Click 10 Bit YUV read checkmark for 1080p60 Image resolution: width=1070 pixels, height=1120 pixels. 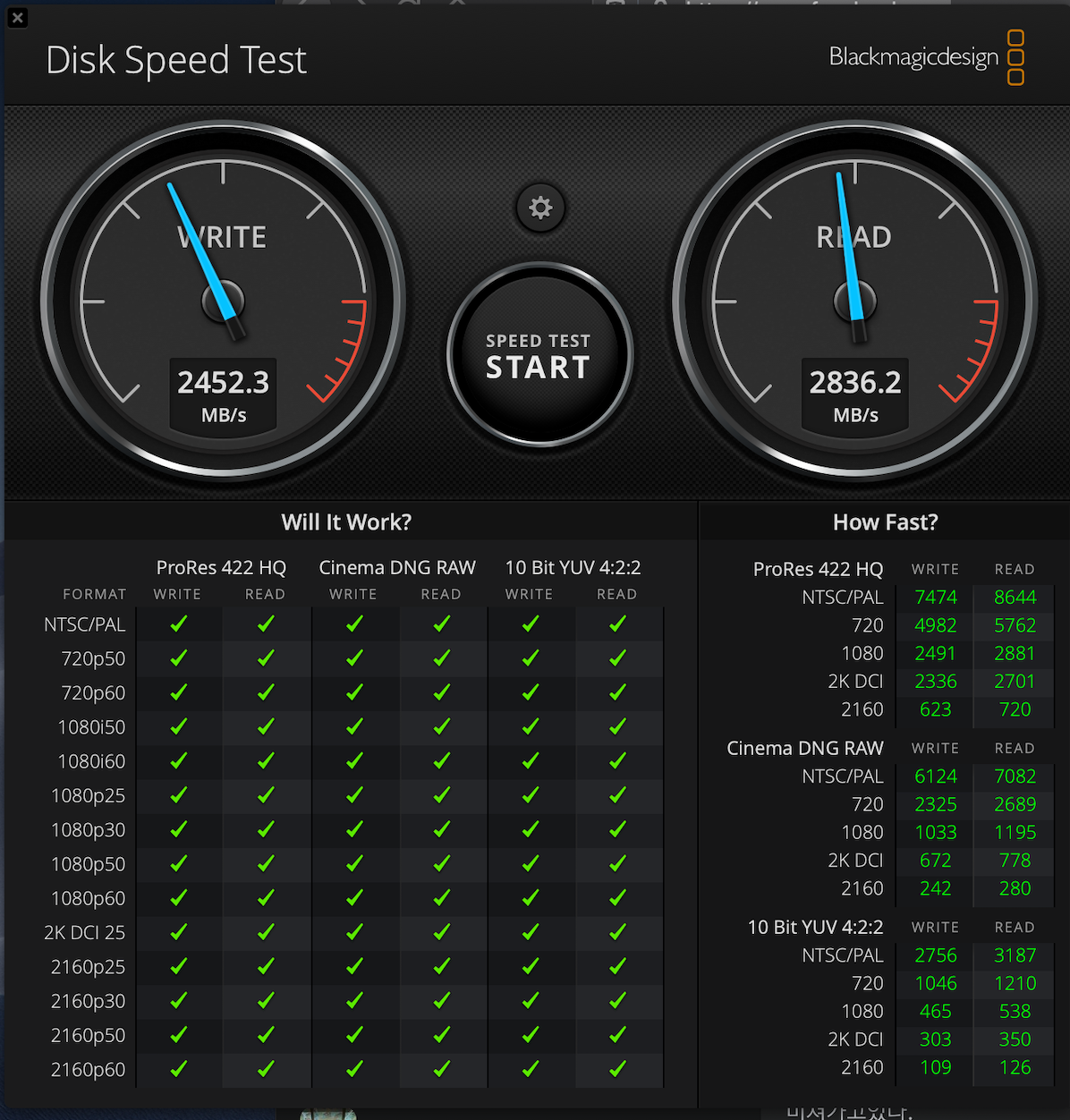pyautogui.click(x=617, y=898)
